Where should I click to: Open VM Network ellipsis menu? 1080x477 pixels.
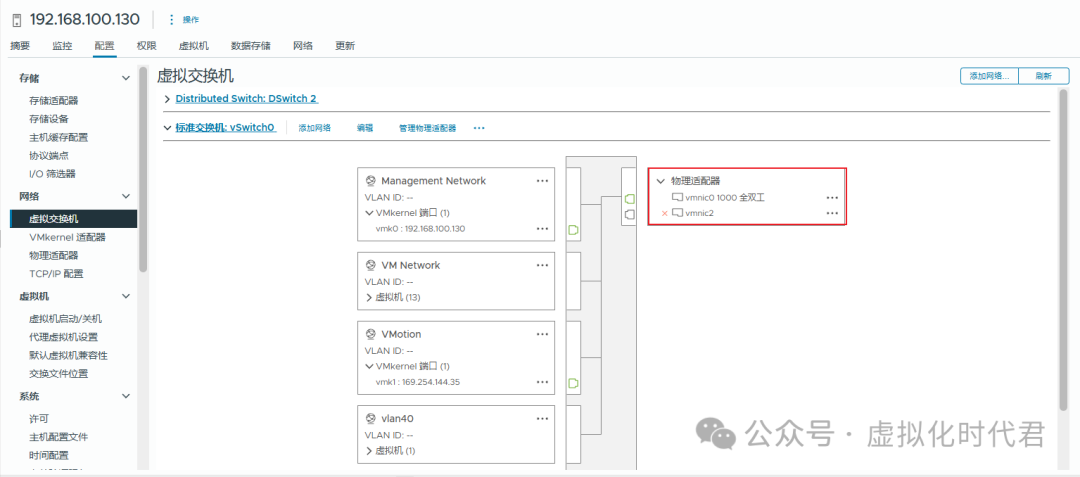point(542,265)
